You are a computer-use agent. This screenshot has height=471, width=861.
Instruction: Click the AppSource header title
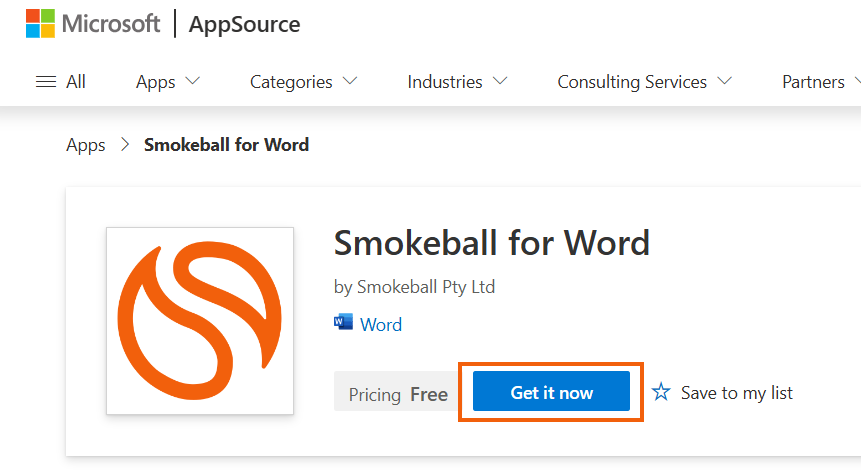coord(244,24)
